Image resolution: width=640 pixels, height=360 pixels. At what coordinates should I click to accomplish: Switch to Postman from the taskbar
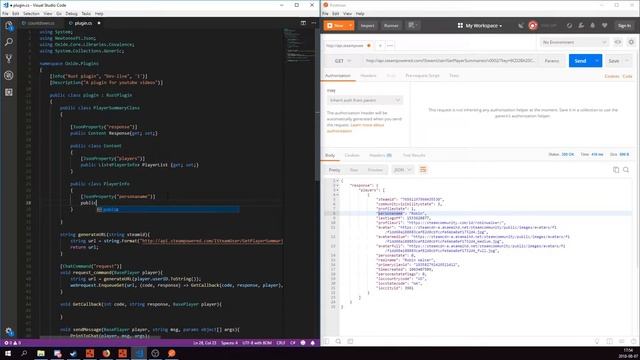pos(171,353)
